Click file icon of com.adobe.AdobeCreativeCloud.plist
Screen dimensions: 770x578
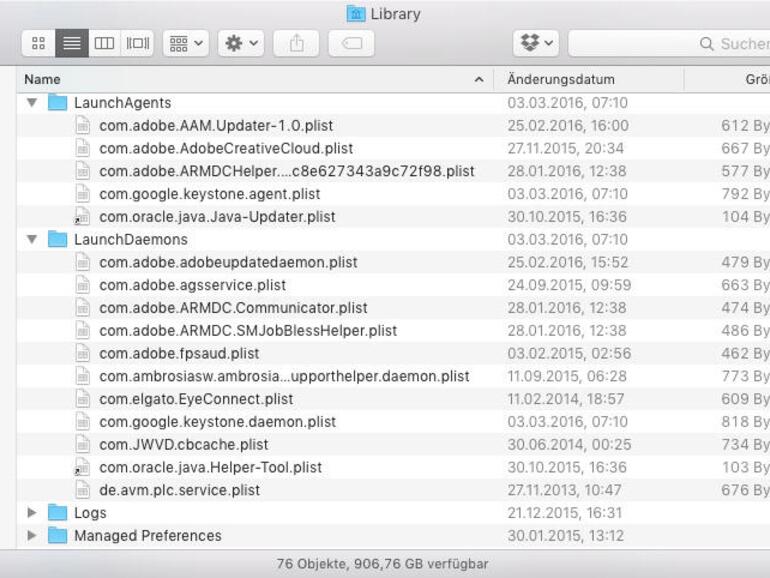83,148
